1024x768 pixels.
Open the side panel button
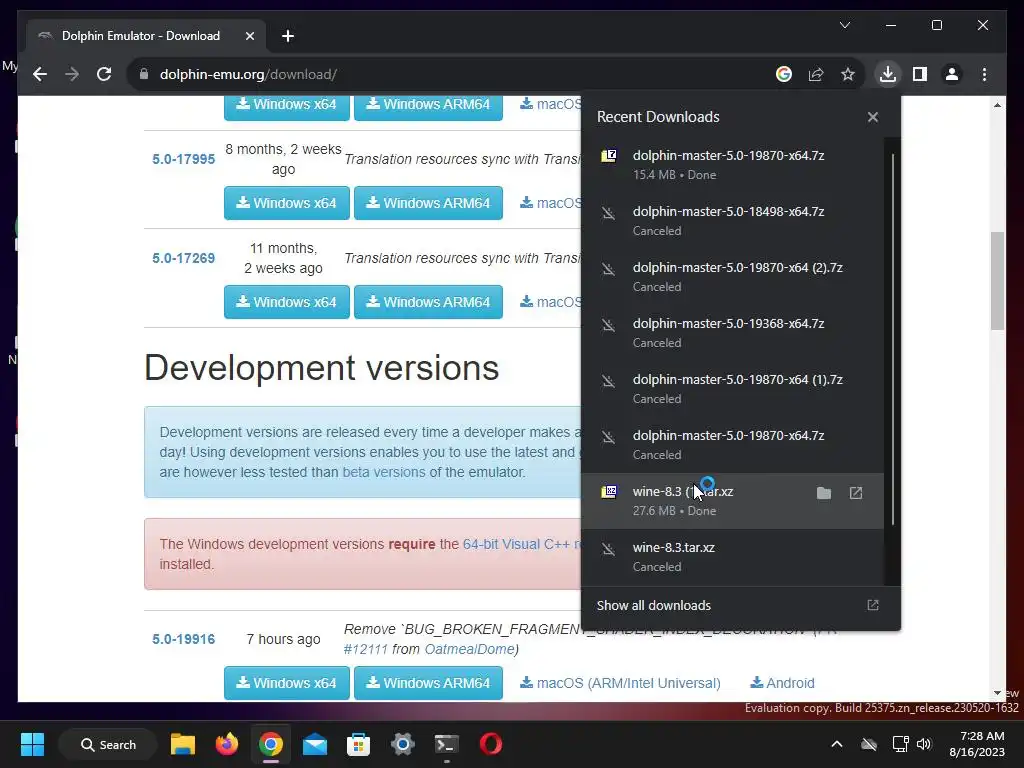pyautogui.click(x=920, y=74)
